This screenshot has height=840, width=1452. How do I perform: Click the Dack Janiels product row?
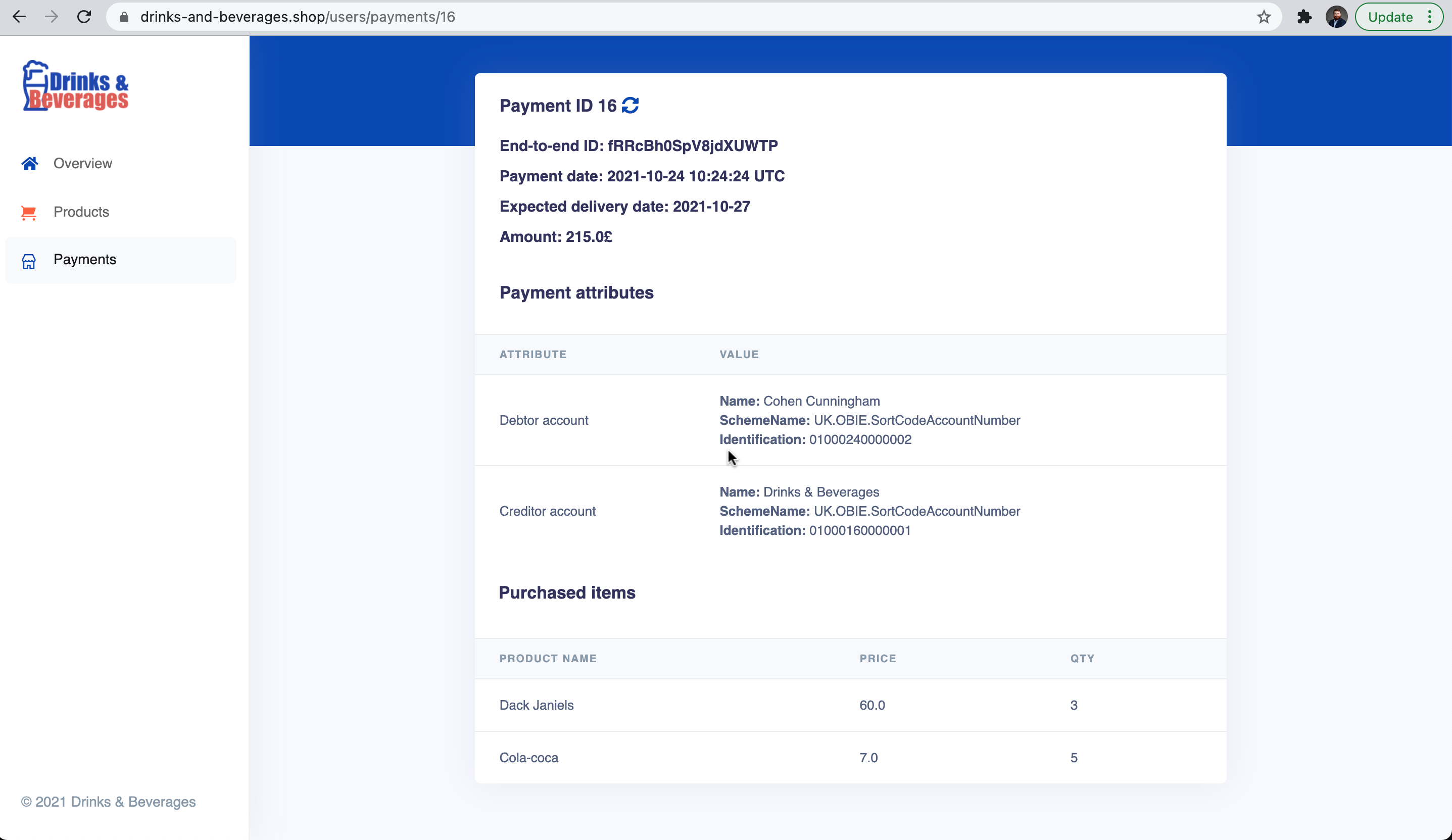point(537,705)
